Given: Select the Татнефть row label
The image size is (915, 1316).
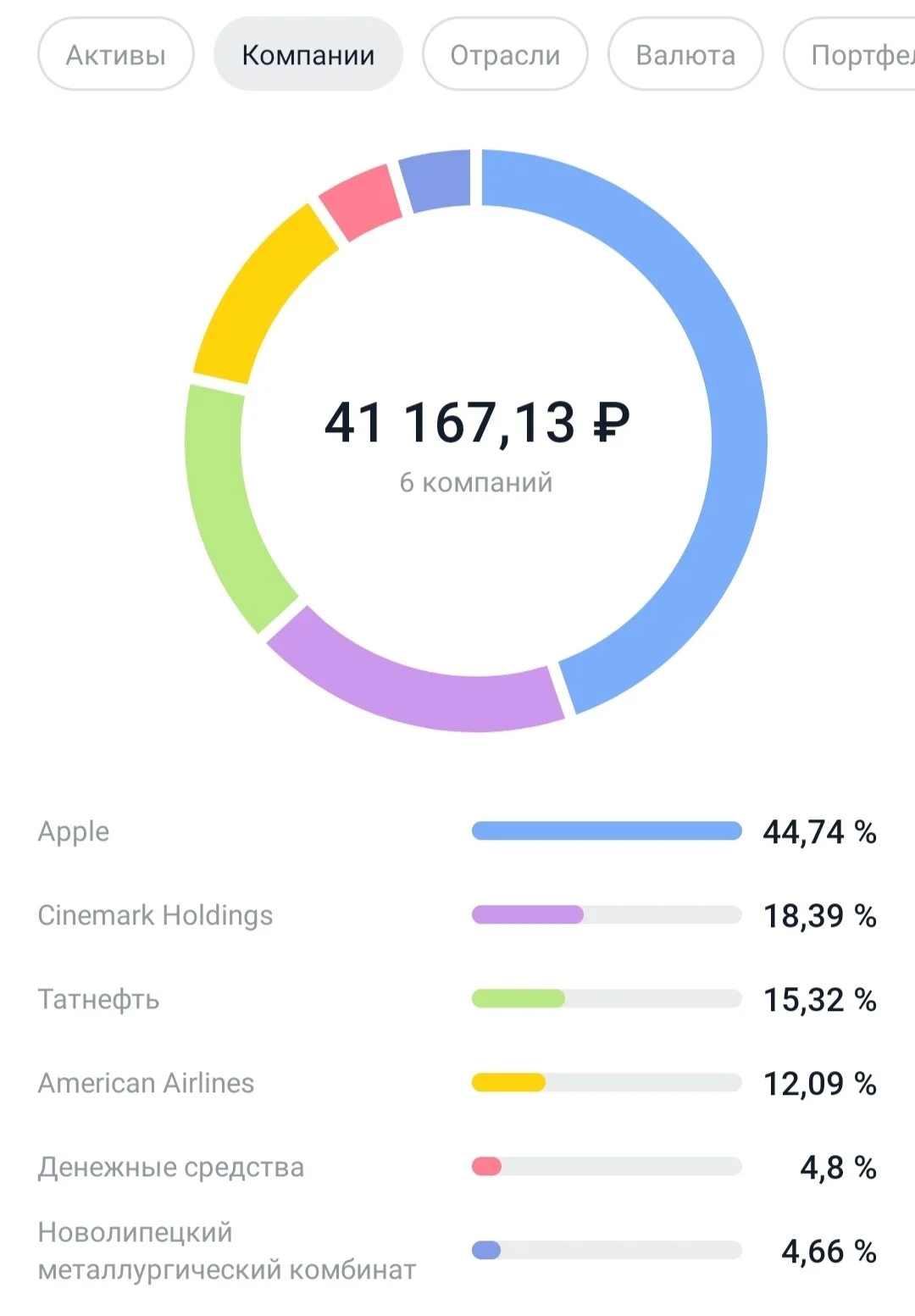Looking at the screenshot, I should point(98,999).
